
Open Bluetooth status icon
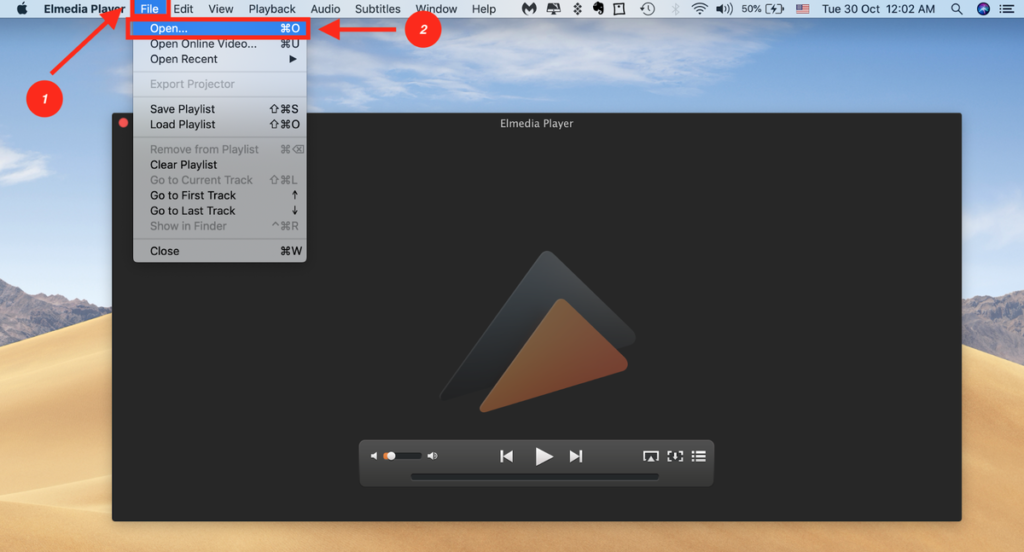pyautogui.click(x=676, y=8)
